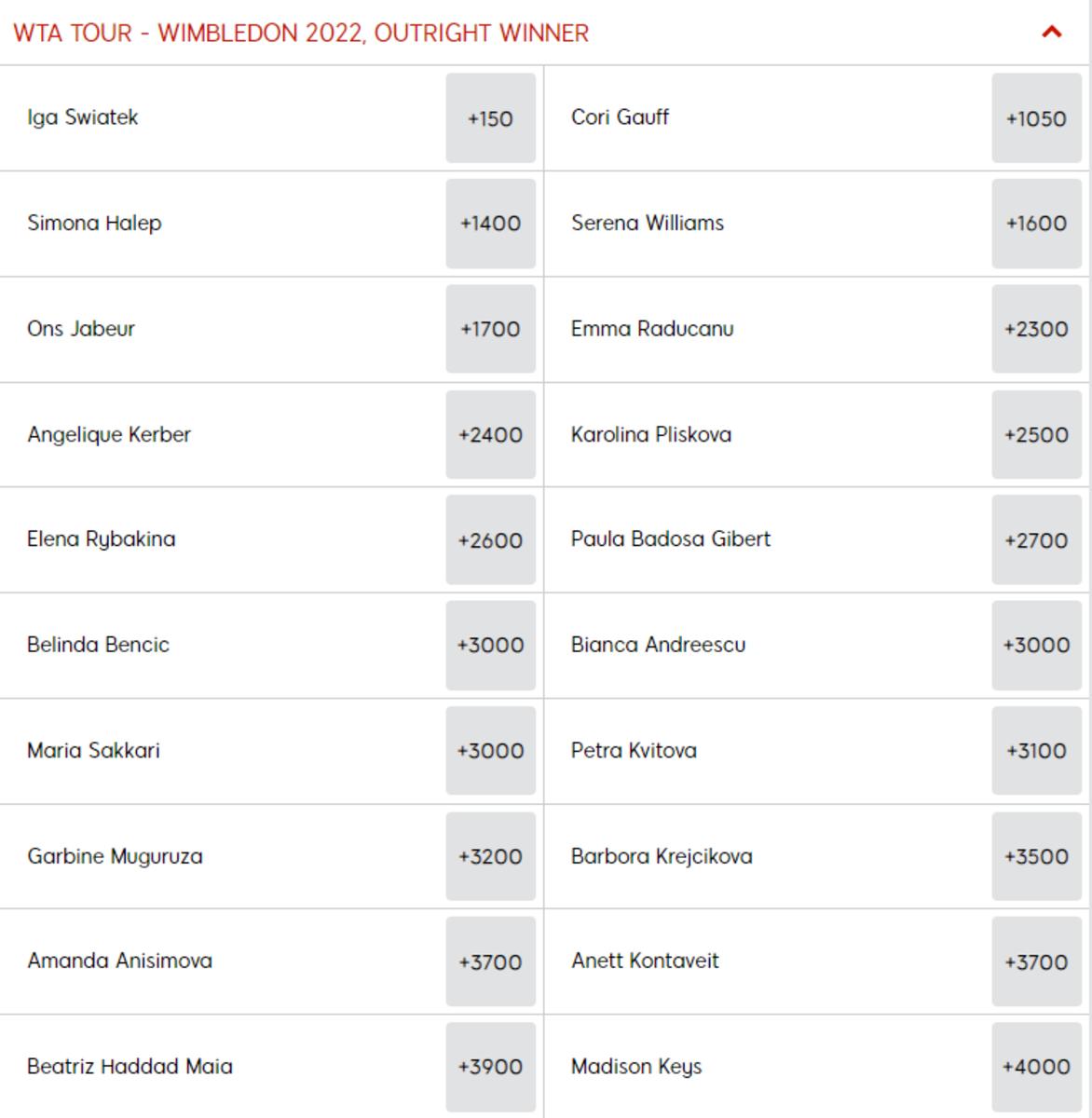Select Iga Swiatek +150 odds
The width and height of the screenshot is (1092, 1118).
(490, 118)
